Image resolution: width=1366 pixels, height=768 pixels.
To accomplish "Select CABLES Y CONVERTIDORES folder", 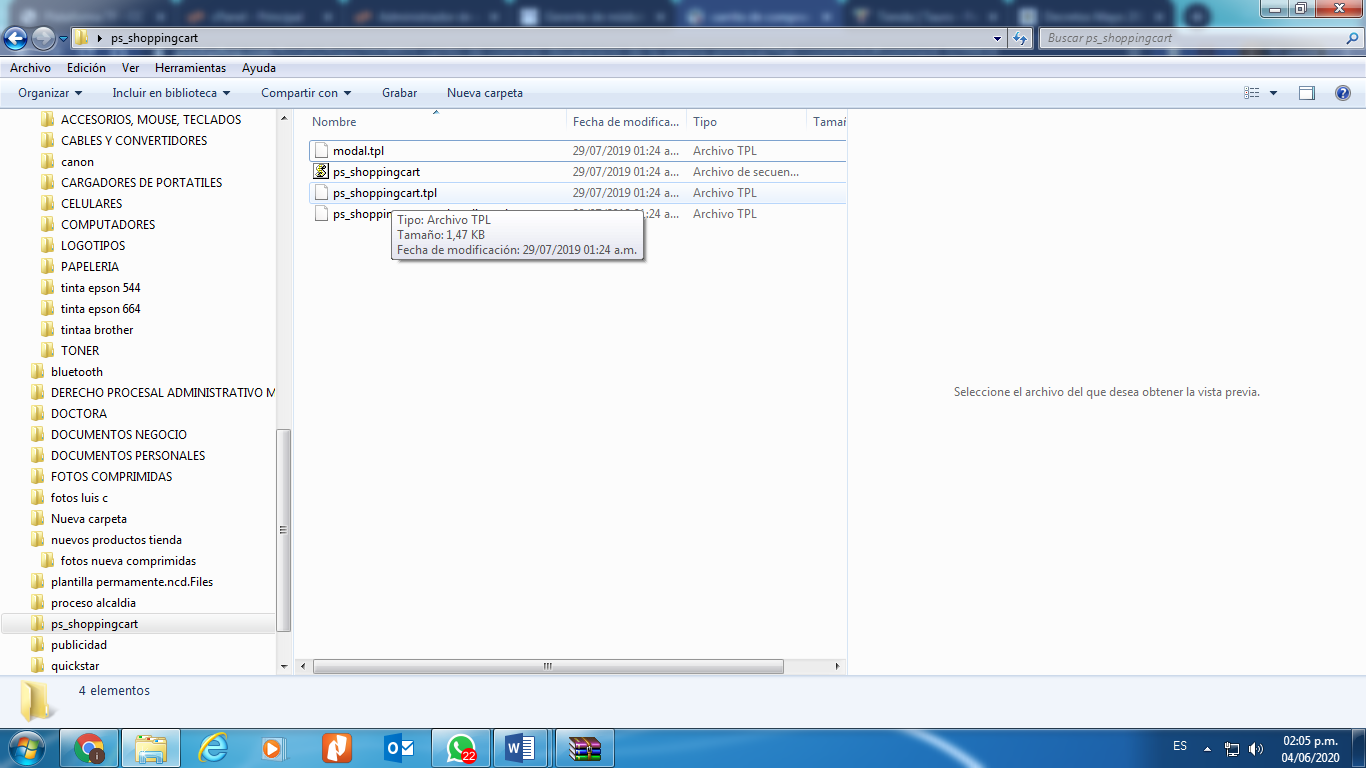I will (134, 141).
